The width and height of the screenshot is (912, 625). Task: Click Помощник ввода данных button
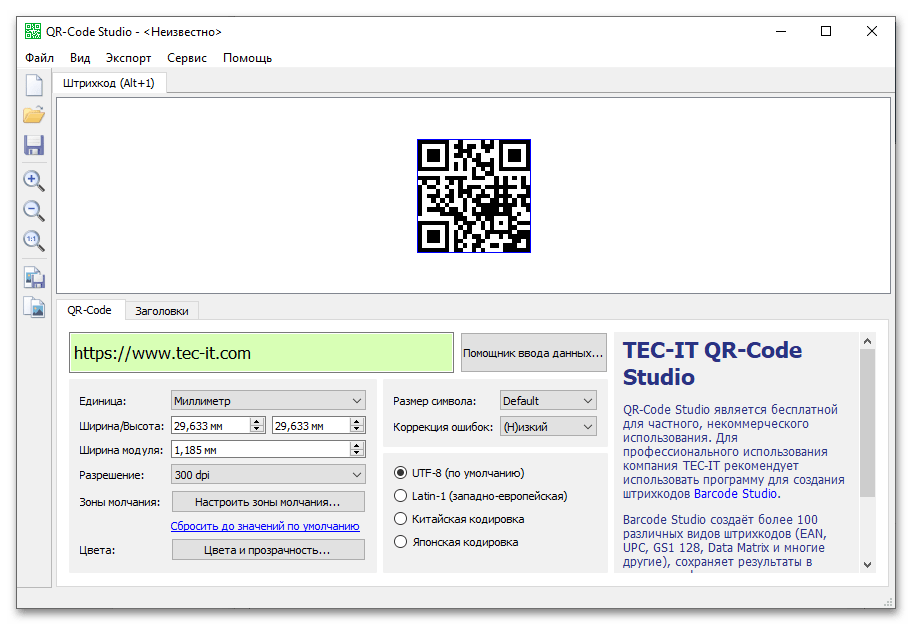pos(533,353)
